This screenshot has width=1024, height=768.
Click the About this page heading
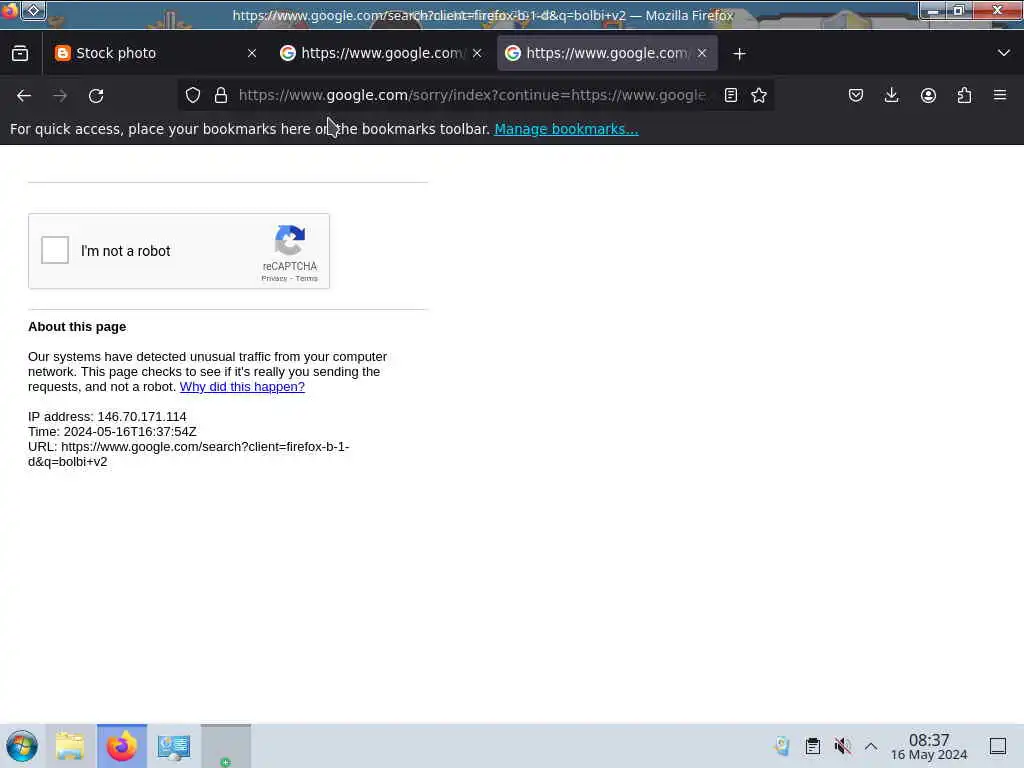coord(77,327)
